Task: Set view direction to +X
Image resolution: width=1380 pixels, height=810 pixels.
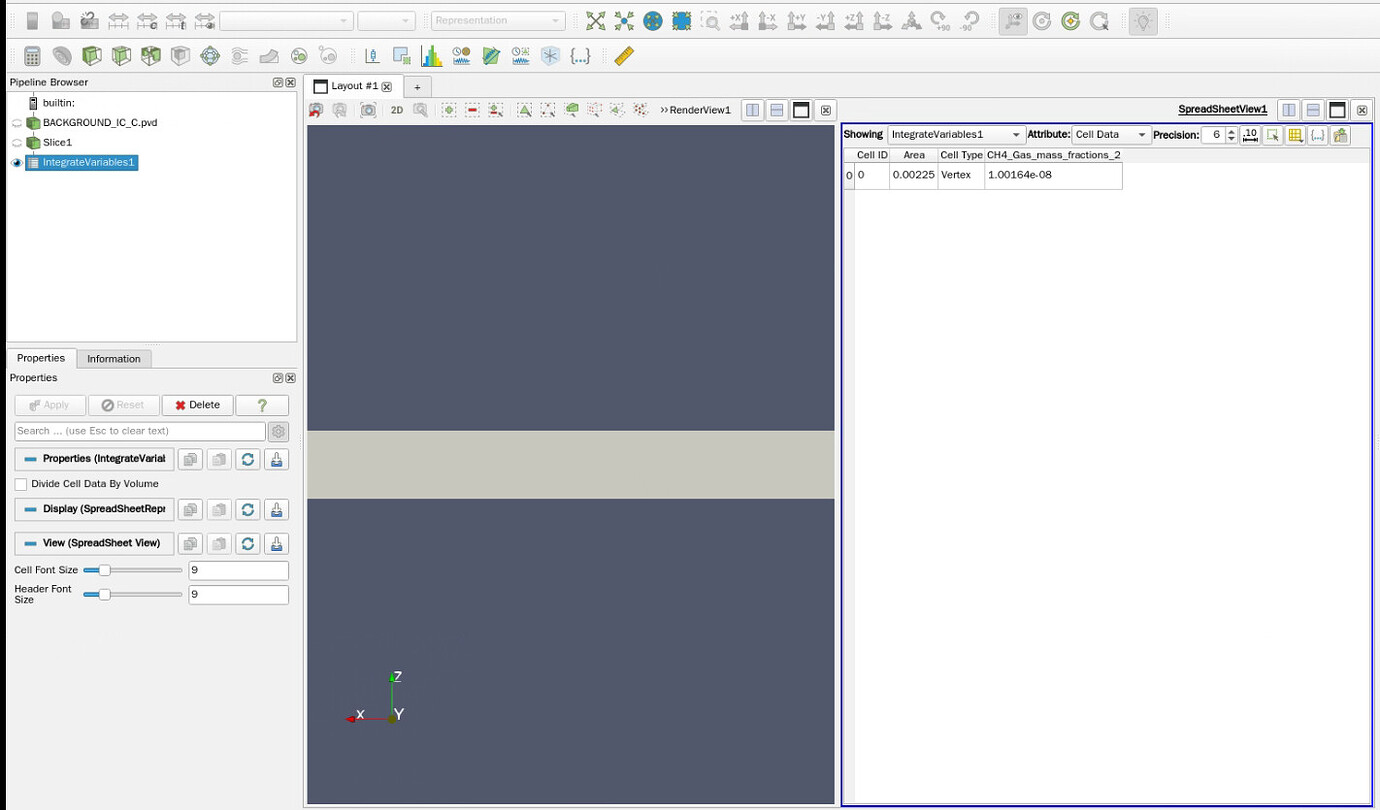Action: pos(739,20)
